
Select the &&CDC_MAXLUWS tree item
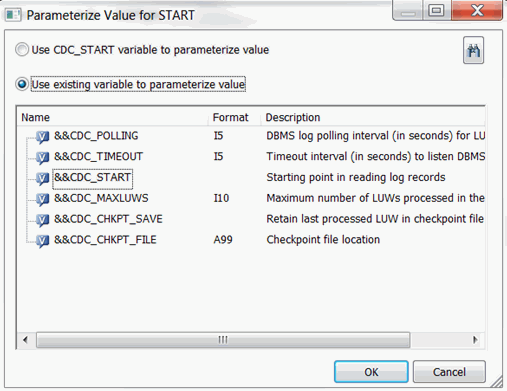[101, 198]
